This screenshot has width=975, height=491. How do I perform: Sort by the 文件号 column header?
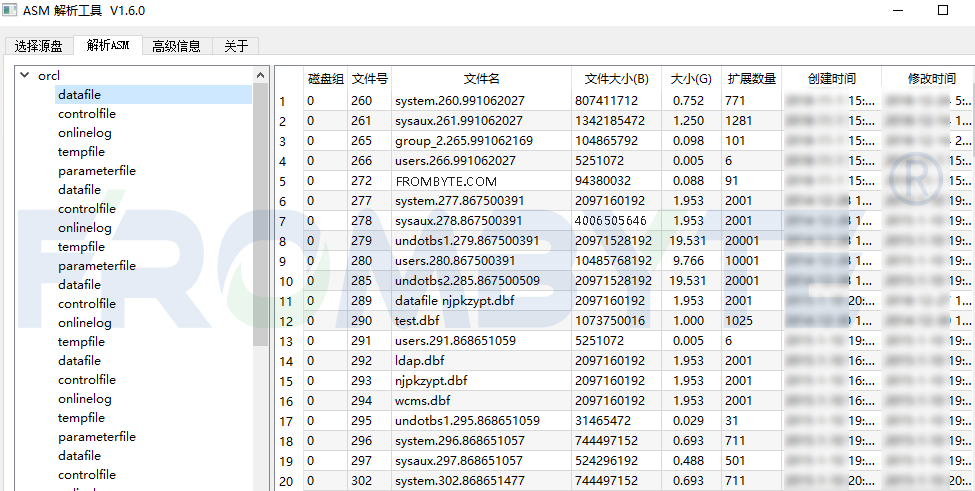[x=369, y=79]
